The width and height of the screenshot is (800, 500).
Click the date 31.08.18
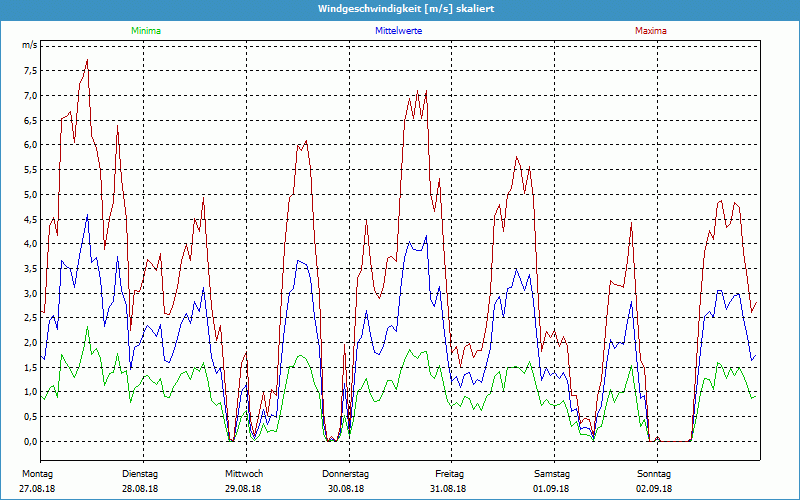point(448,489)
